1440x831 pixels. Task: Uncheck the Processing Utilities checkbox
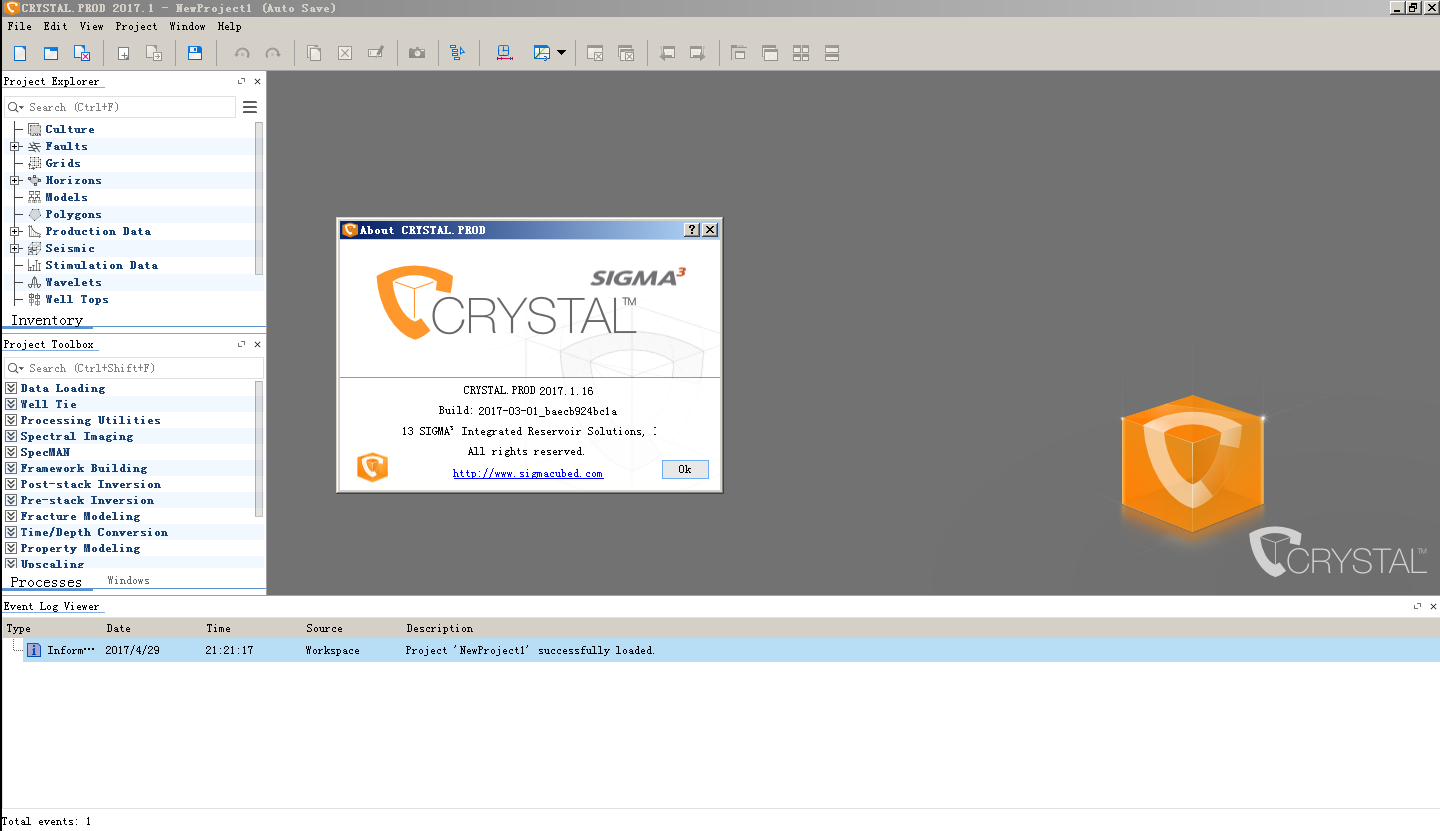click(11, 420)
